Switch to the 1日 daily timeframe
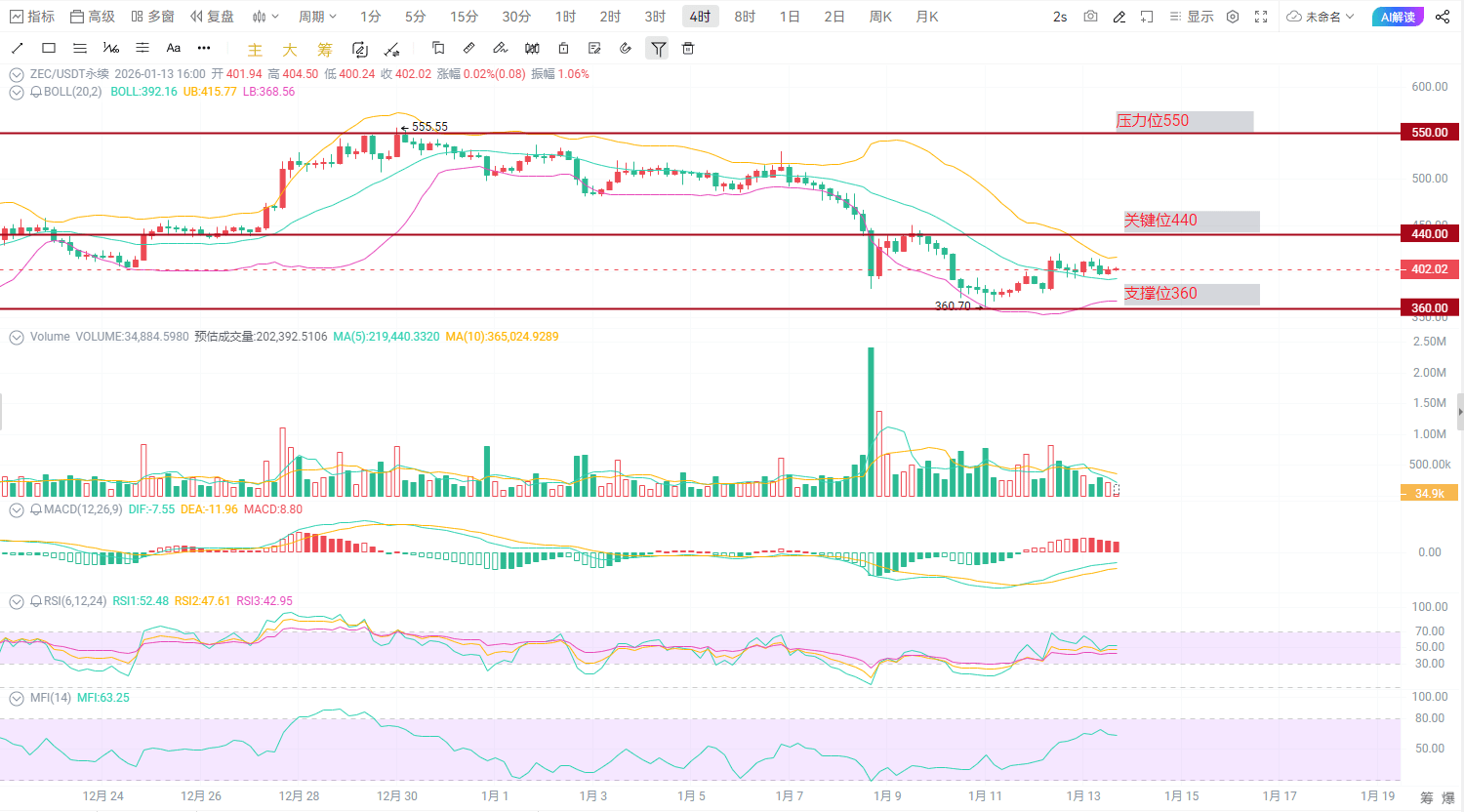Viewport: 1464px width, 812px height. coord(789,17)
